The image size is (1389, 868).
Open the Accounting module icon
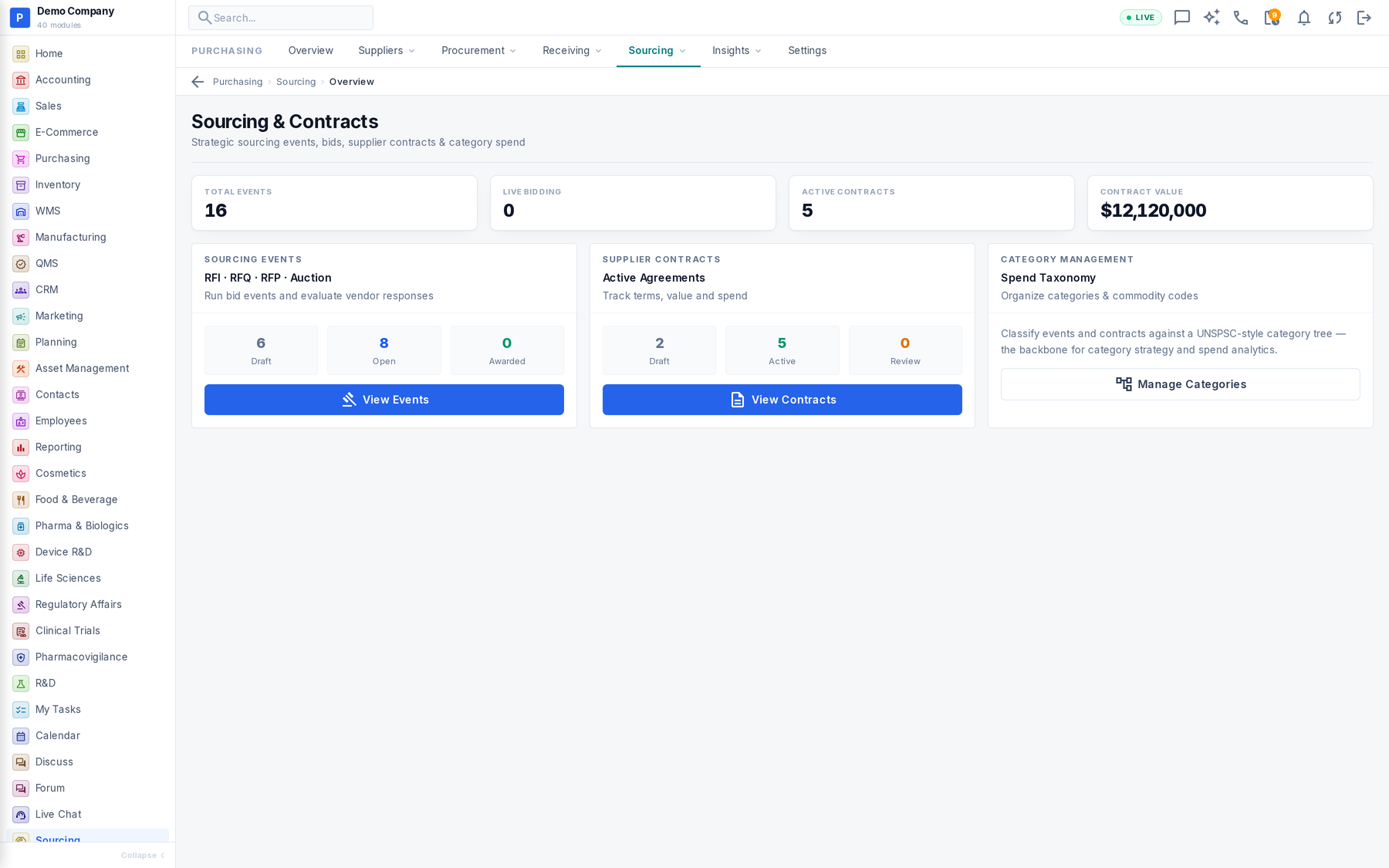pyautogui.click(x=21, y=80)
